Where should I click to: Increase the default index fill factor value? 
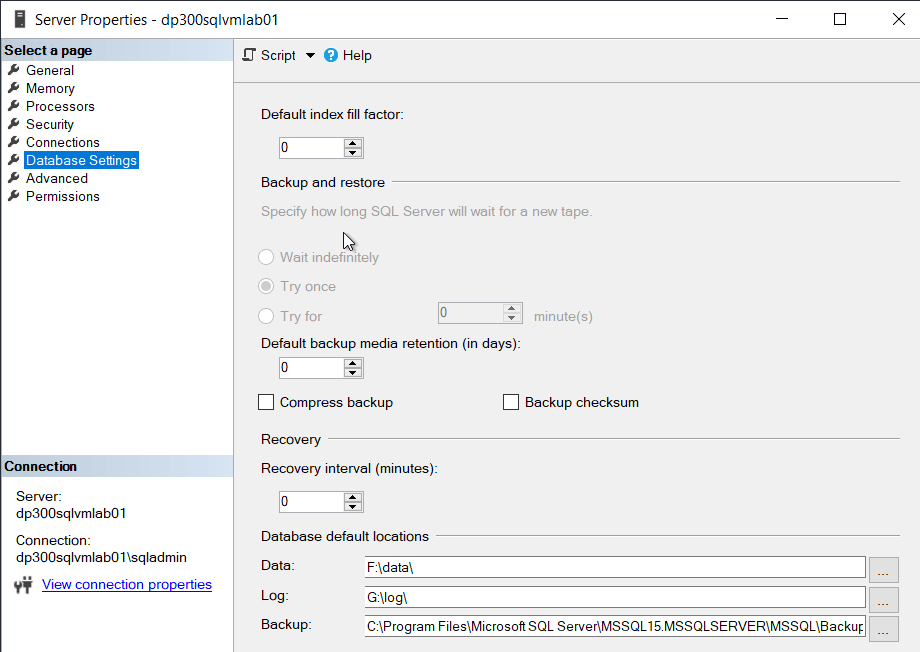click(x=352, y=143)
